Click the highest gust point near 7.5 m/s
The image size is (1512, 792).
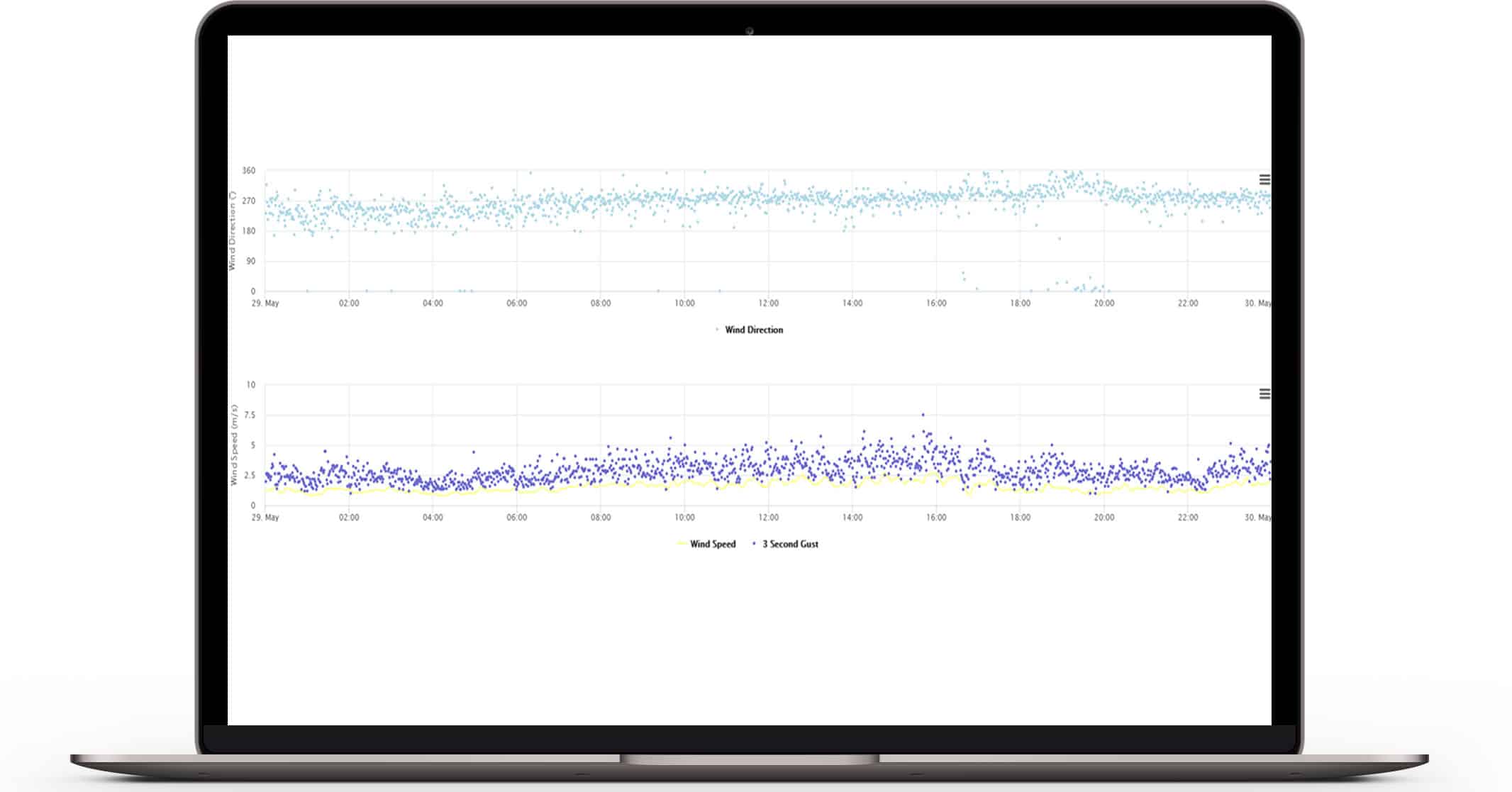tap(923, 415)
